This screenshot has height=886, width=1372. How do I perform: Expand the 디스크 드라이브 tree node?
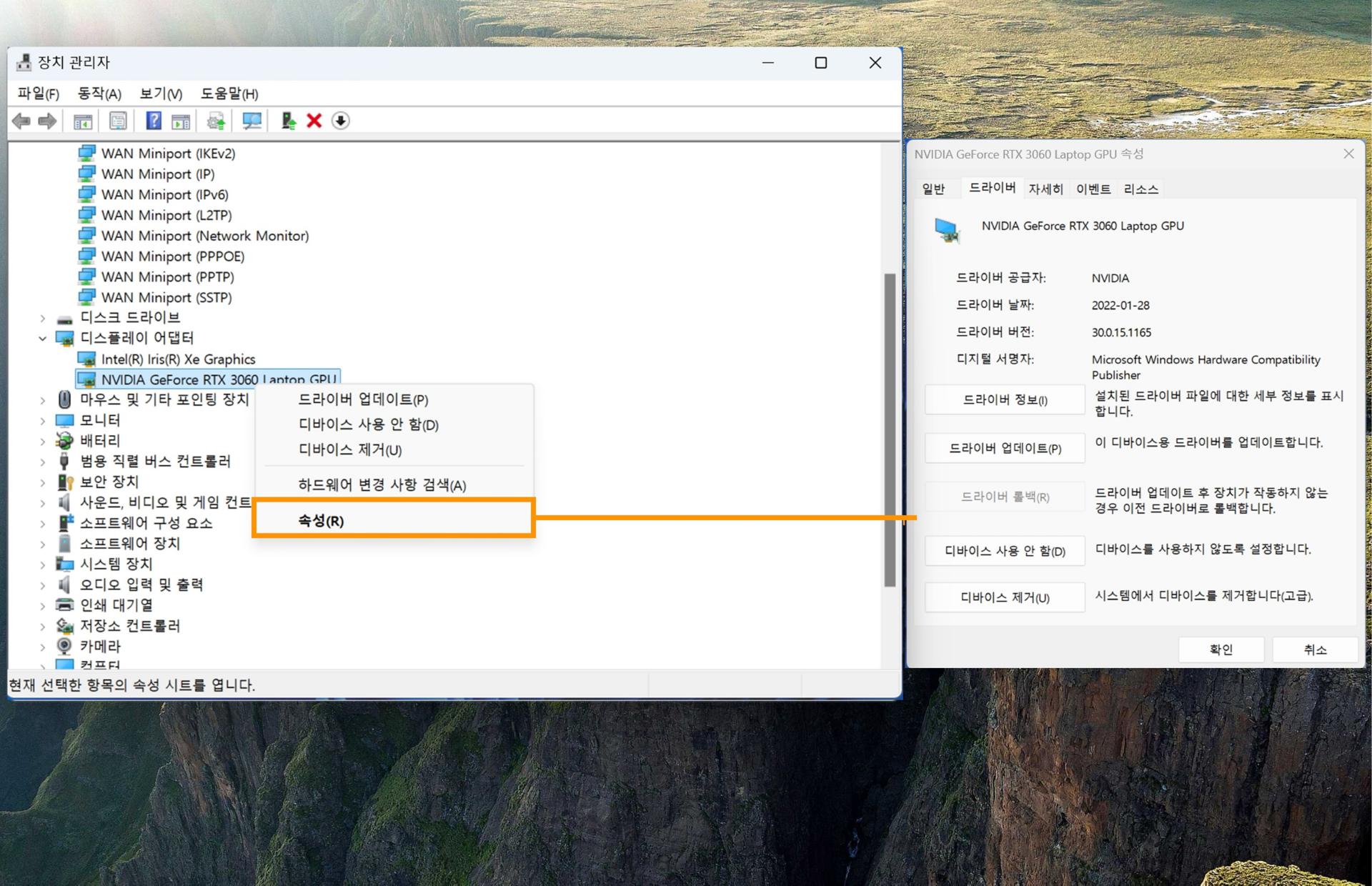pos(42,318)
